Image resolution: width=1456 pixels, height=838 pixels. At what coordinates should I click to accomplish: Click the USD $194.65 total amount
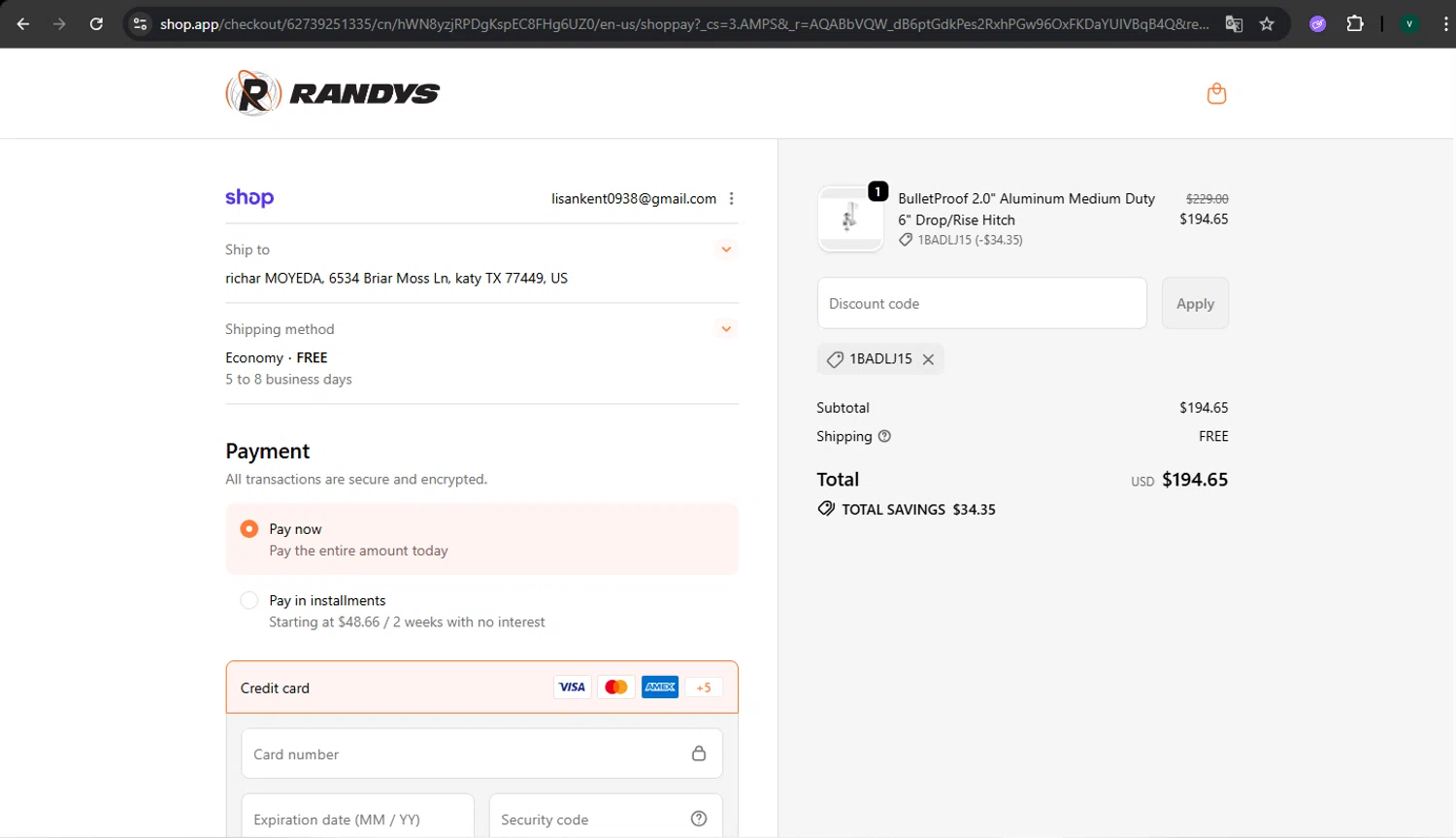[1179, 480]
